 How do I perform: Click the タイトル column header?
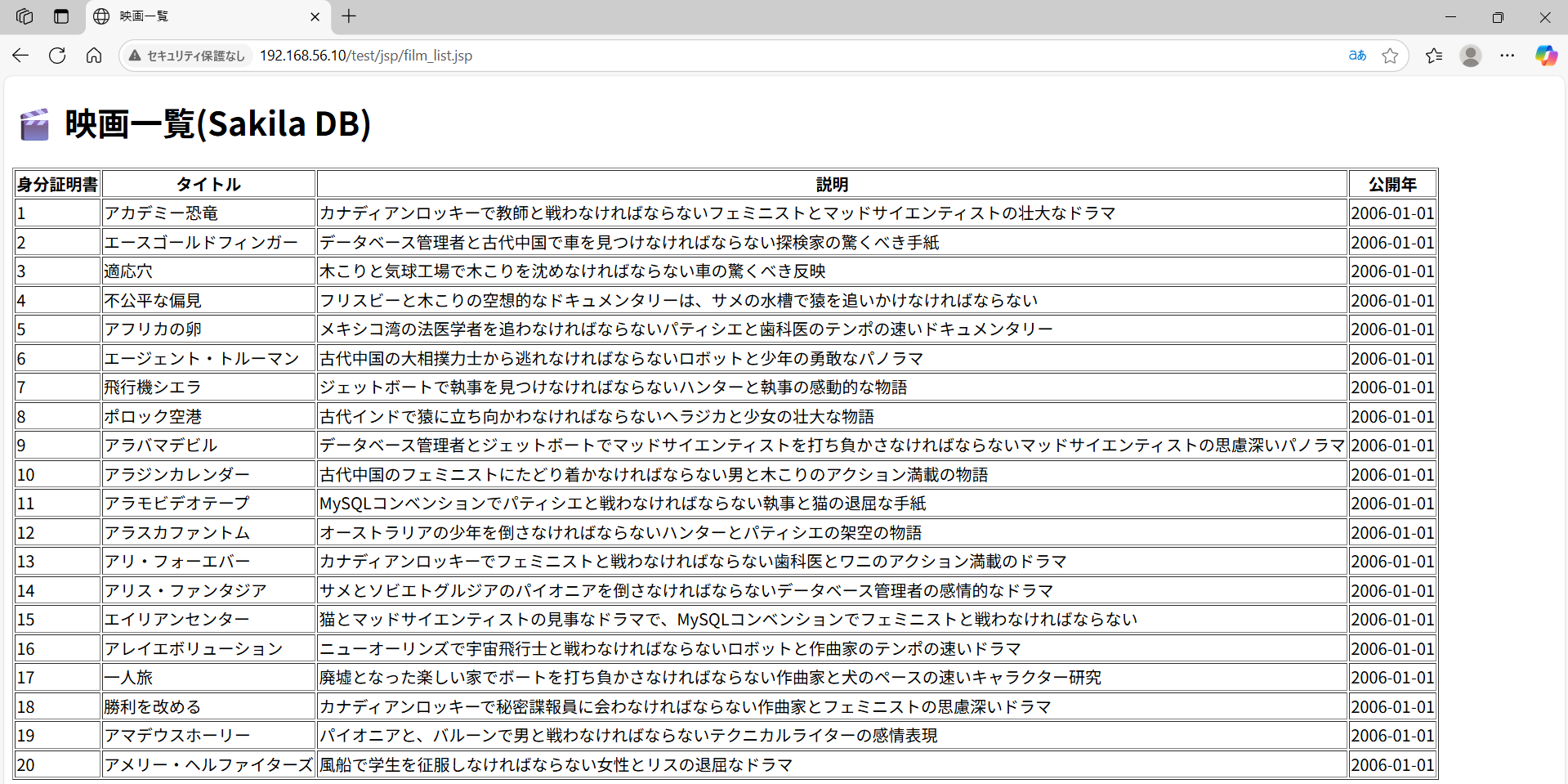(209, 184)
